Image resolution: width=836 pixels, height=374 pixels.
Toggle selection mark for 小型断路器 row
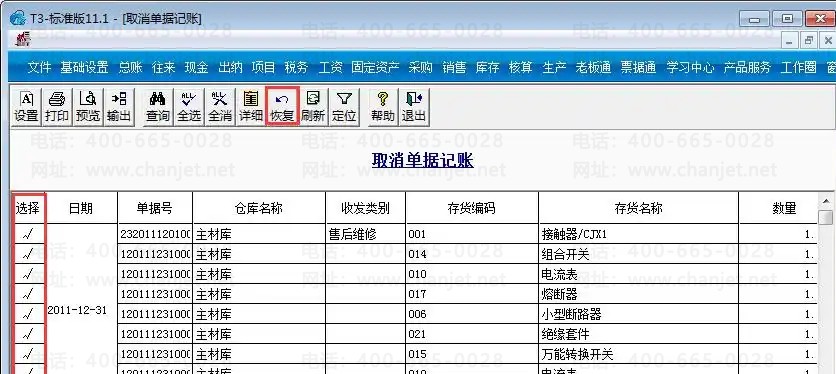click(28, 314)
